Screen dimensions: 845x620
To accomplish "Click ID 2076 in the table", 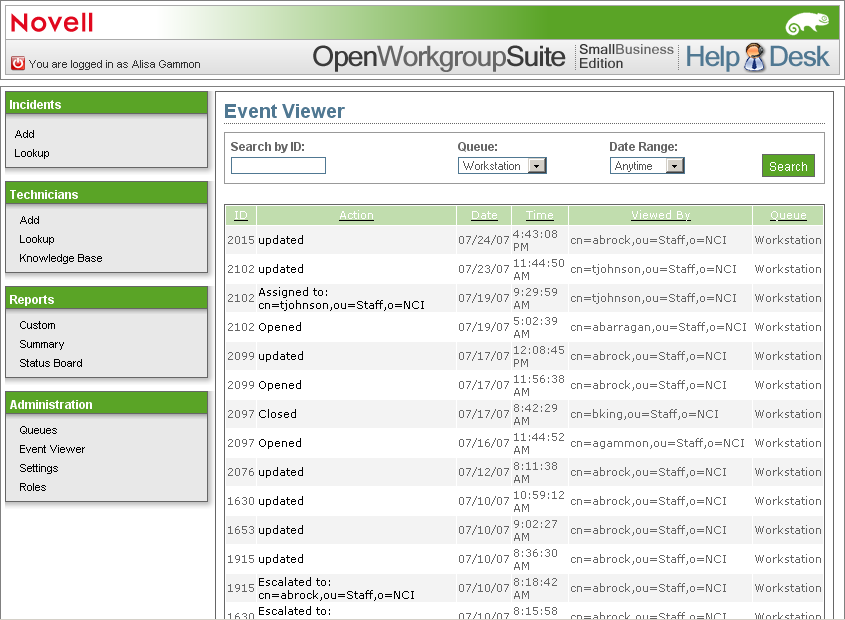I will [x=240, y=472].
